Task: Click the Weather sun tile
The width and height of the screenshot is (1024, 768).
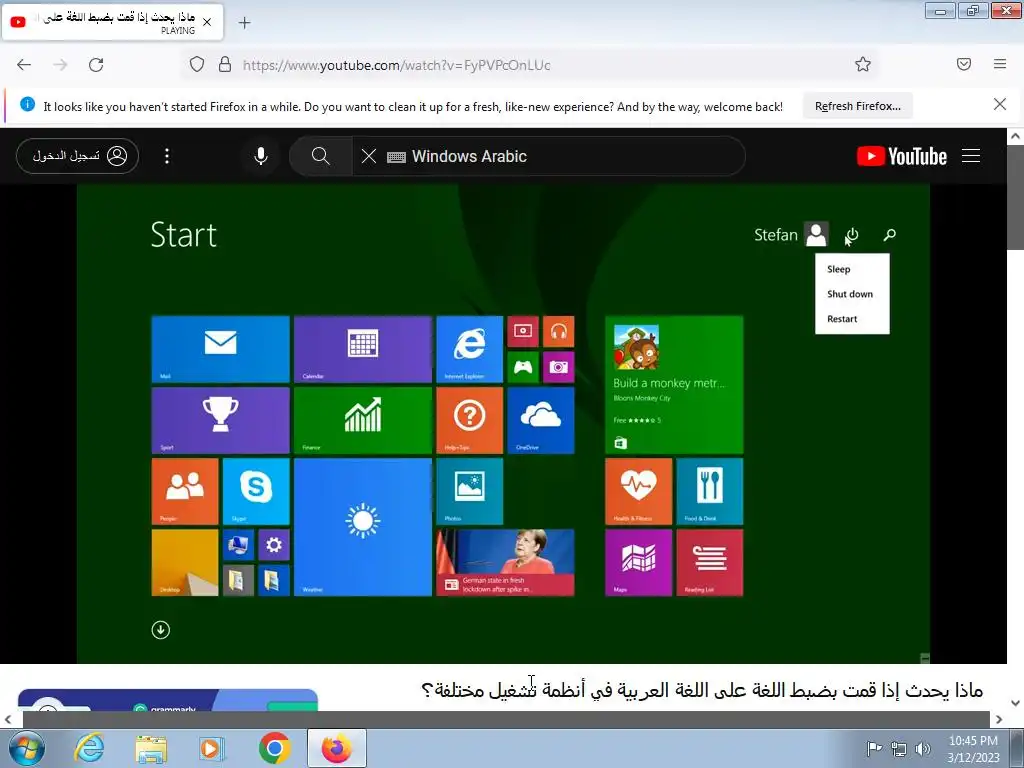Action: (362, 526)
